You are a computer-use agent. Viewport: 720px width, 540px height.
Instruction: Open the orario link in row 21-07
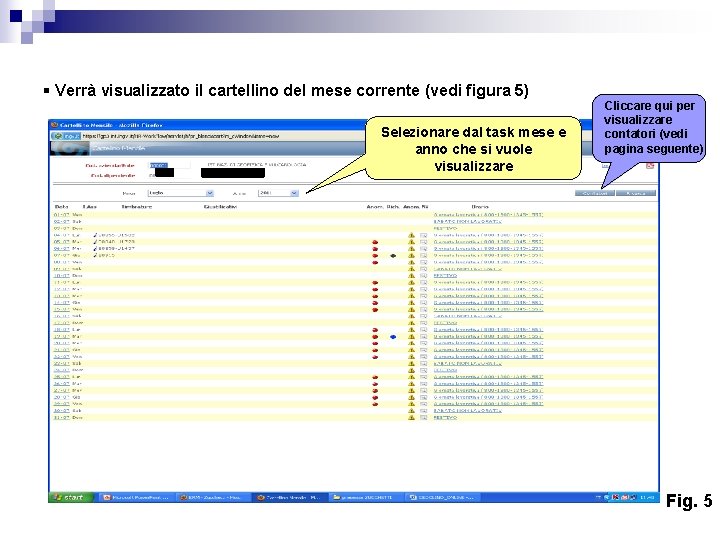tap(488, 350)
